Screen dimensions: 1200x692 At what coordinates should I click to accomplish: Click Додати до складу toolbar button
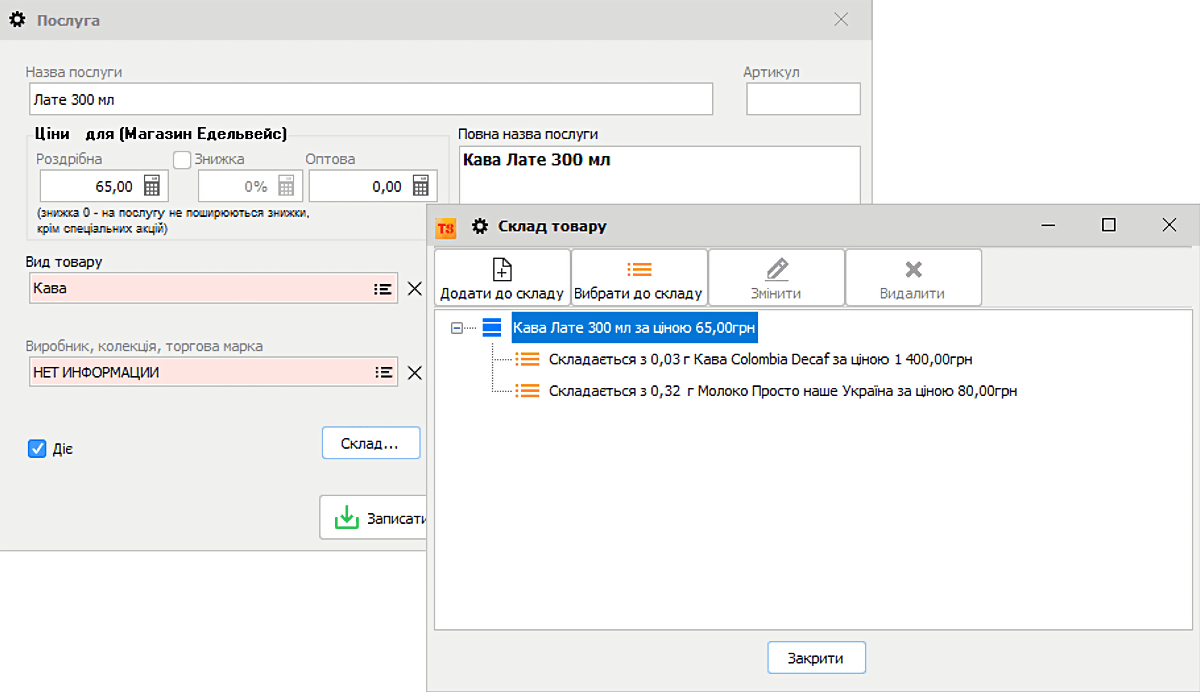click(502, 278)
